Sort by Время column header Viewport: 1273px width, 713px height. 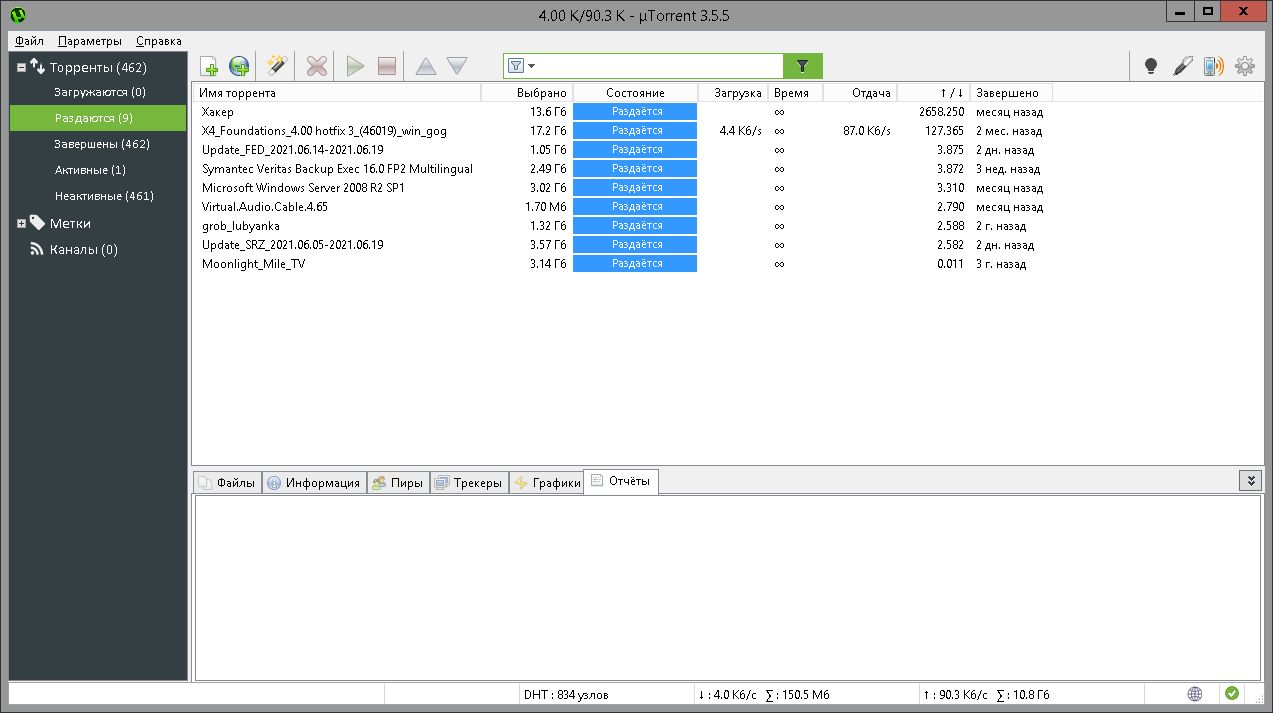pyautogui.click(x=795, y=92)
